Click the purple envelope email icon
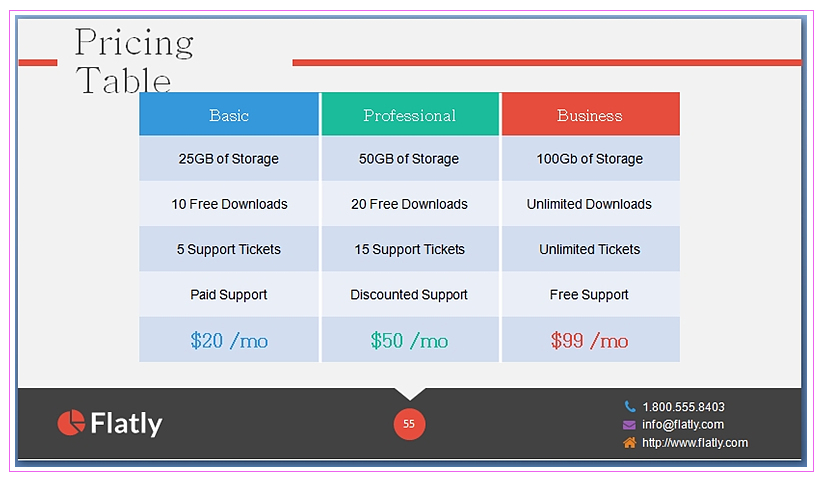Screen dimensions: 822x482 pos(629,425)
